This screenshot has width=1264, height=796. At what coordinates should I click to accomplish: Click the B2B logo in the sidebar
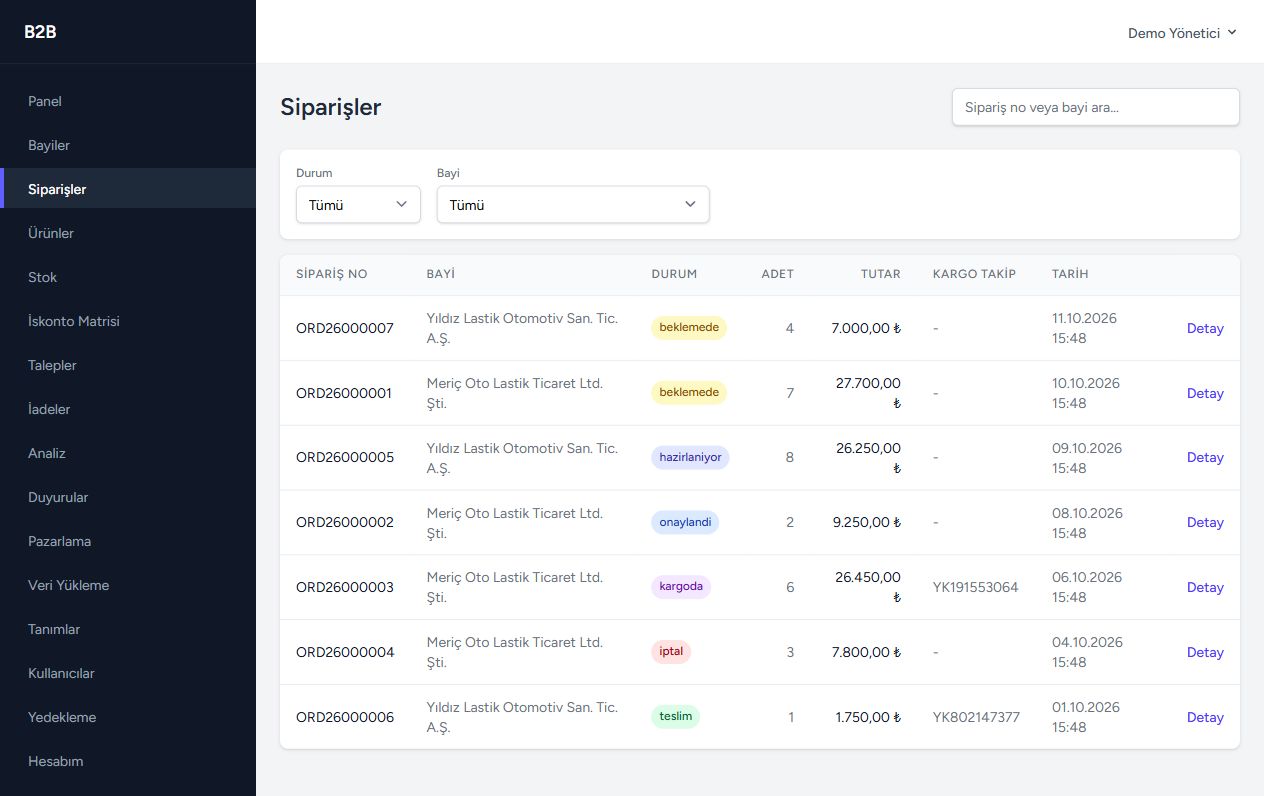[40, 32]
